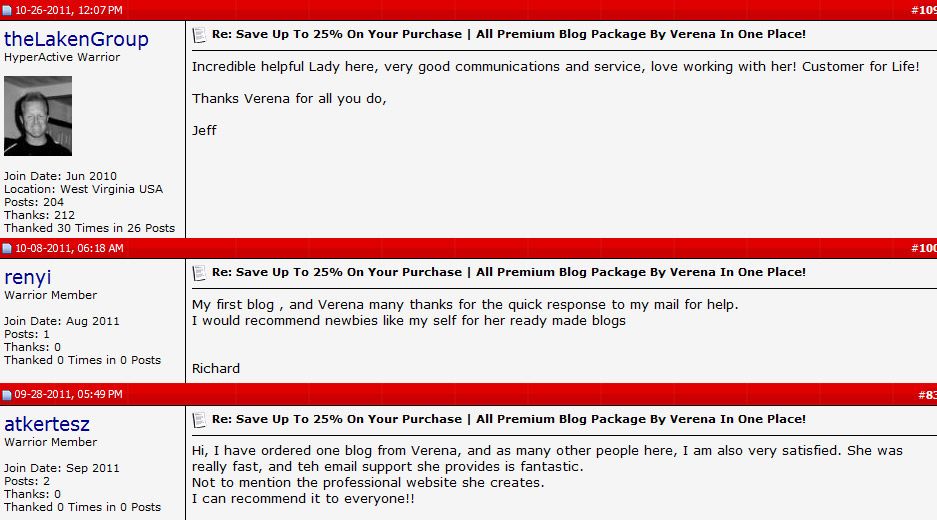Click the 09-28-2011, 05:49 PM timestamp
The image size is (937, 520).
[x=69, y=394]
